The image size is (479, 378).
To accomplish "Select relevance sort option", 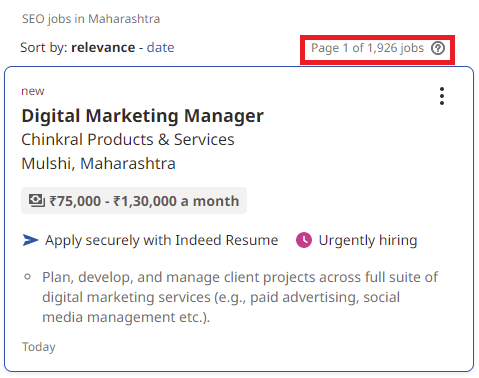I will (103, 47).
